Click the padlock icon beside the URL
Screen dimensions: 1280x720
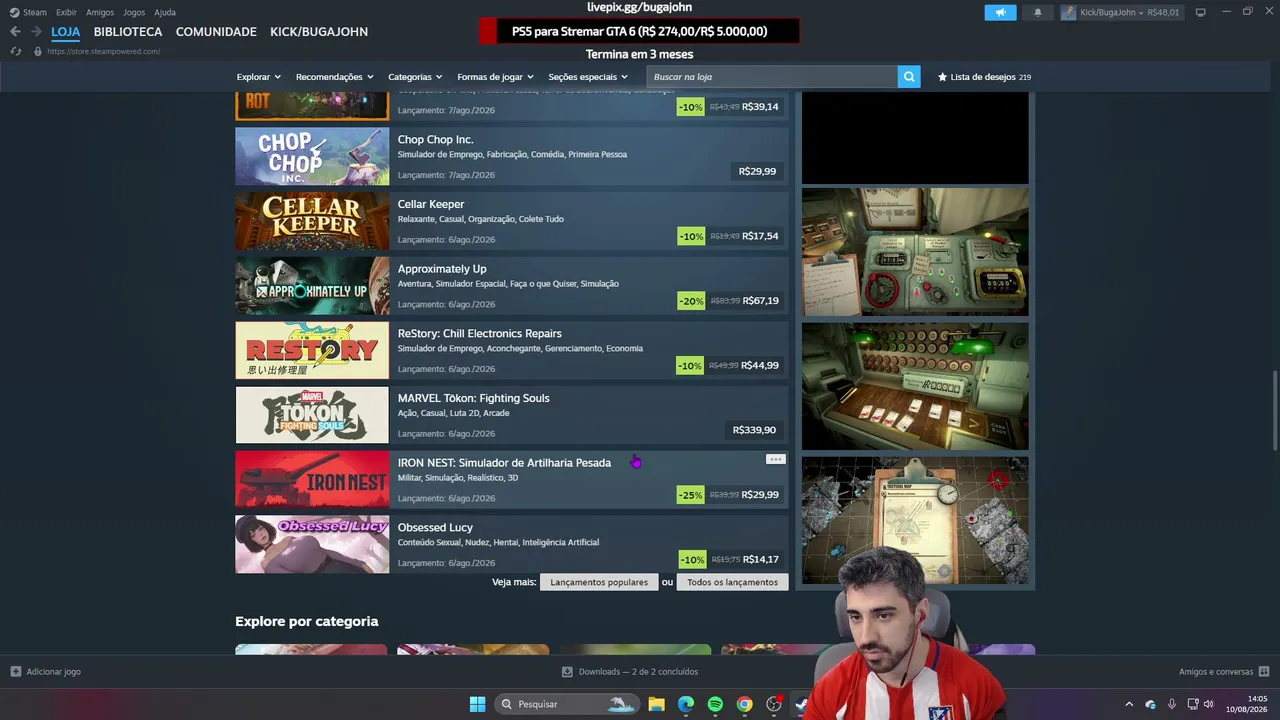tap(38, 51)
